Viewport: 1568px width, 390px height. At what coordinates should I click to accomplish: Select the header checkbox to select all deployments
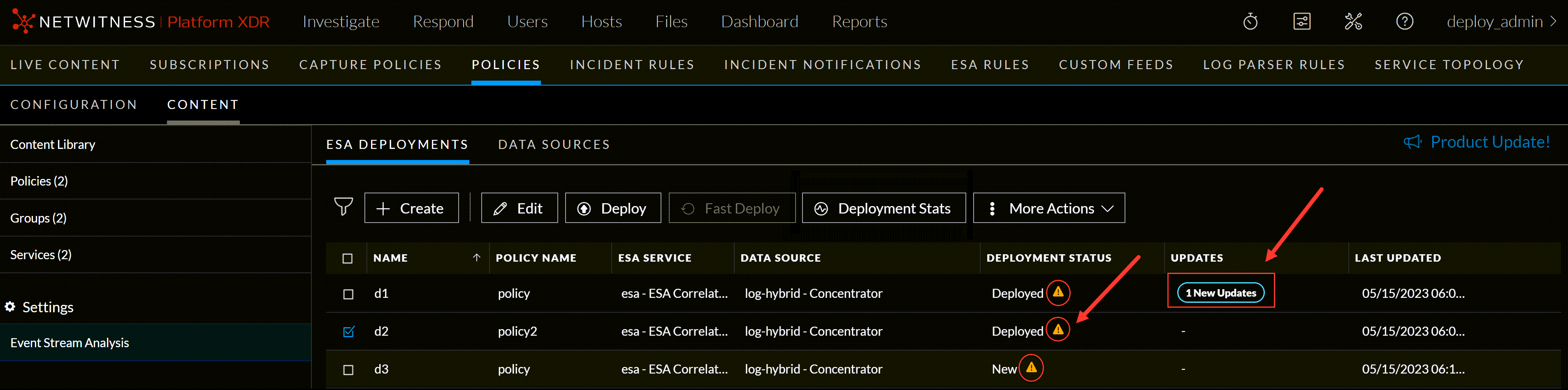348,258
